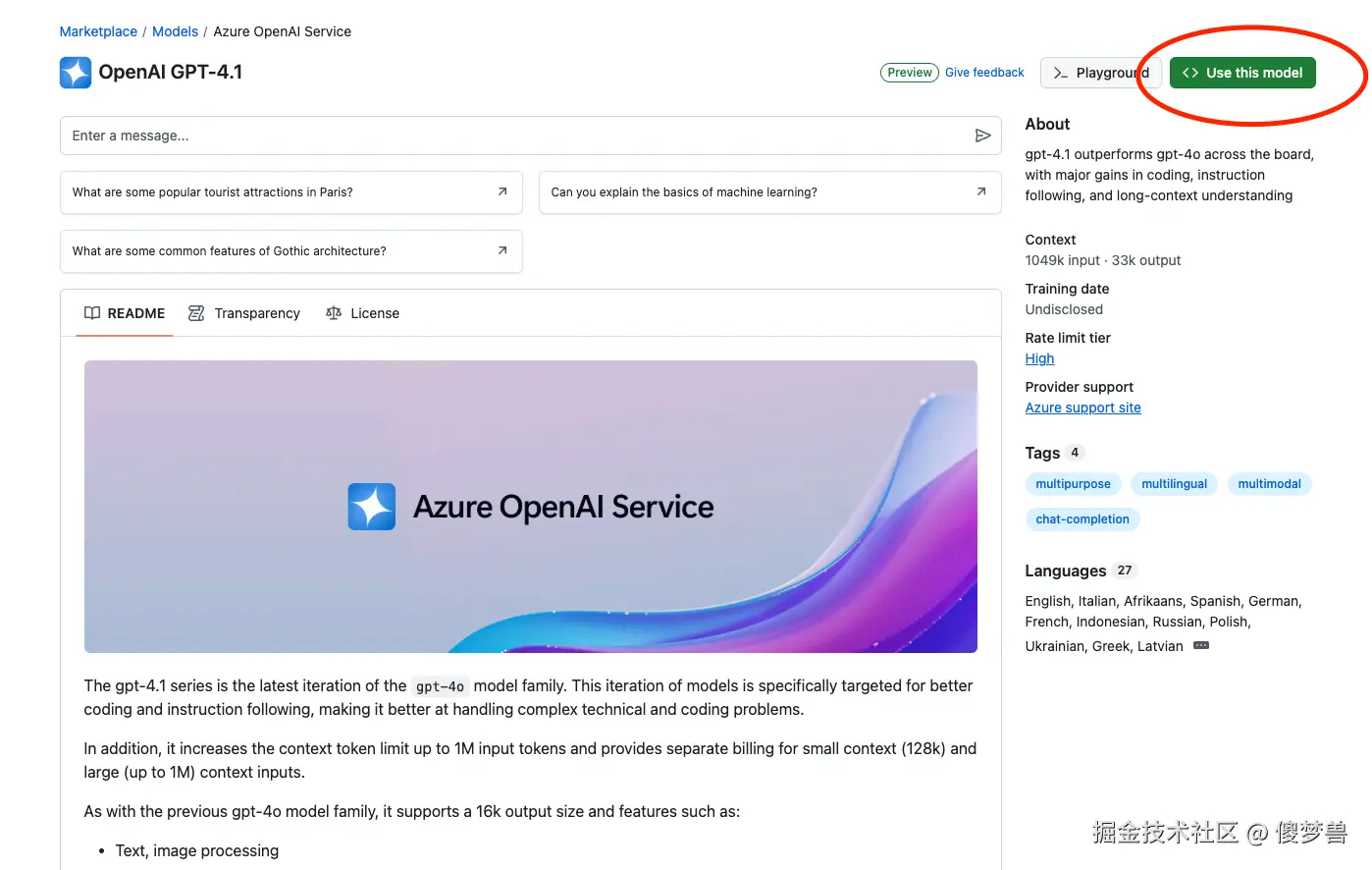Open the High rate limit tier link
Image resolution: width=1372 pixels, height=870 pixels.
[x=1039, y=358]
